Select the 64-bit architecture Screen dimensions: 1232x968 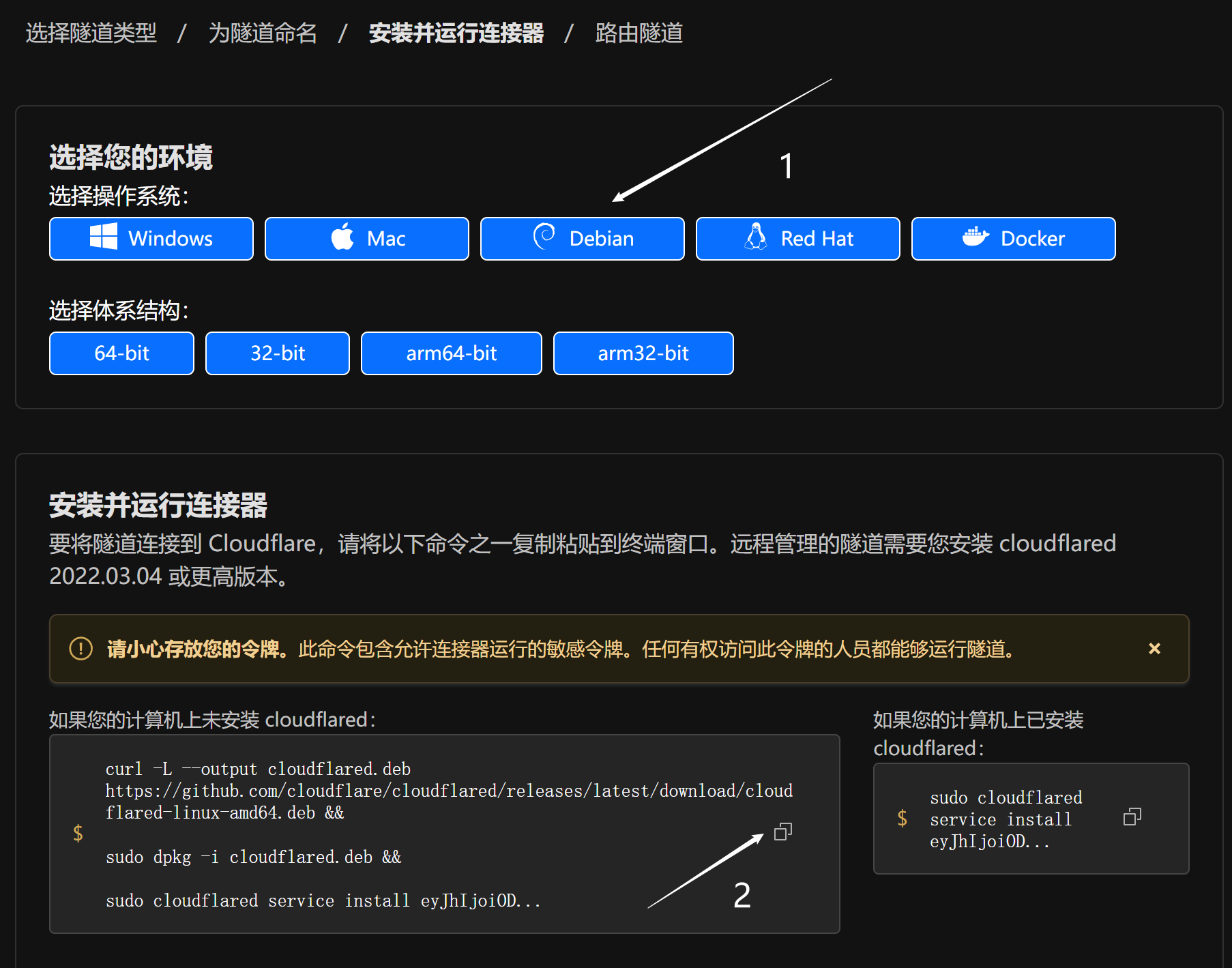click(x=121, y=353)
